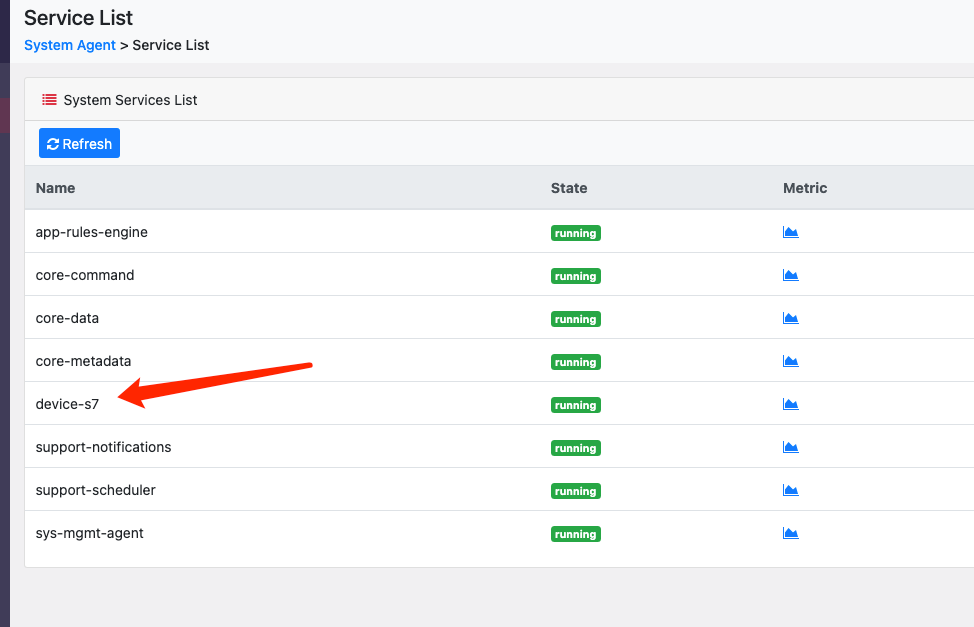
Task: Click the State column header
Action: coord(569,188)
